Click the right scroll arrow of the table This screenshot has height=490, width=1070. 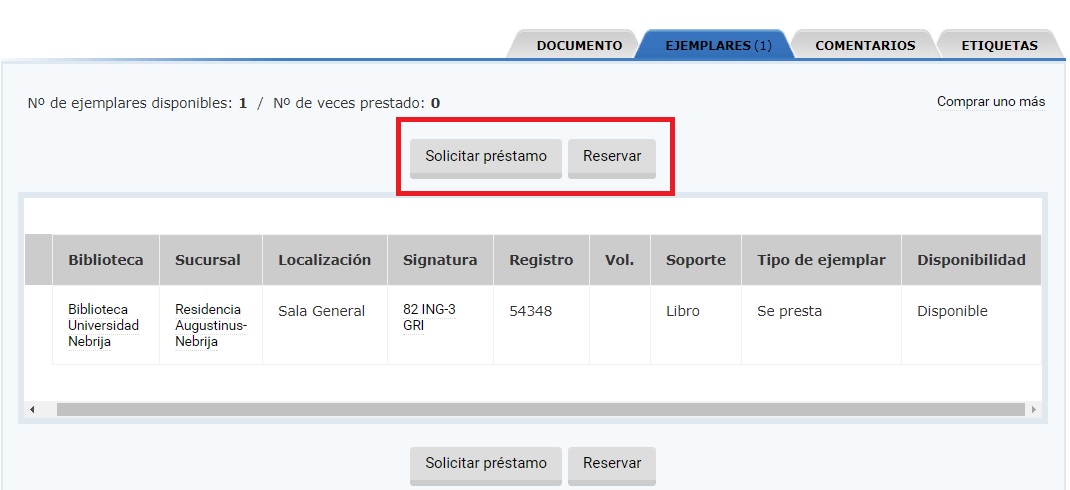pos(1033,410)
